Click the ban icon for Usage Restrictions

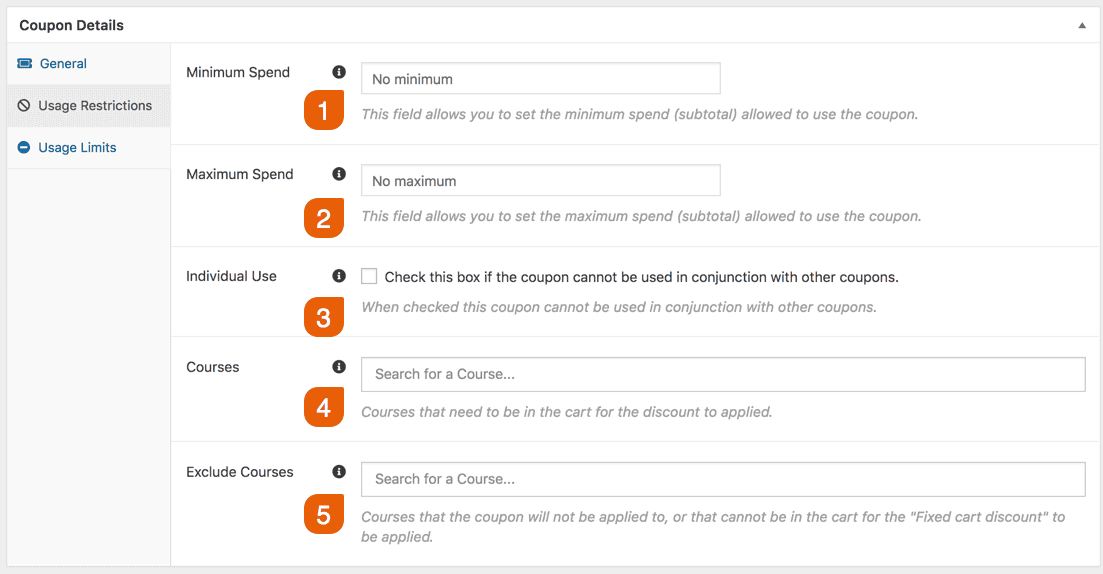pos(24,106)
